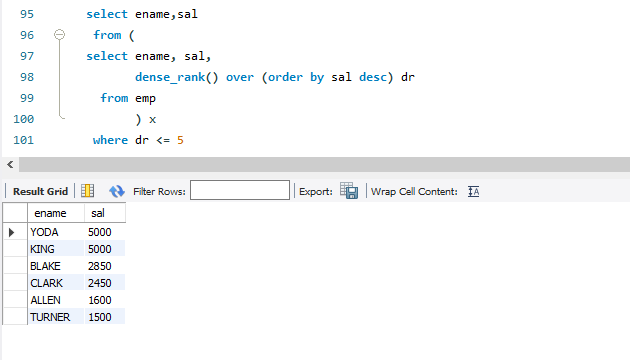Select the cell containing YODA
630x360 pixels.
(x=56, y=232)
